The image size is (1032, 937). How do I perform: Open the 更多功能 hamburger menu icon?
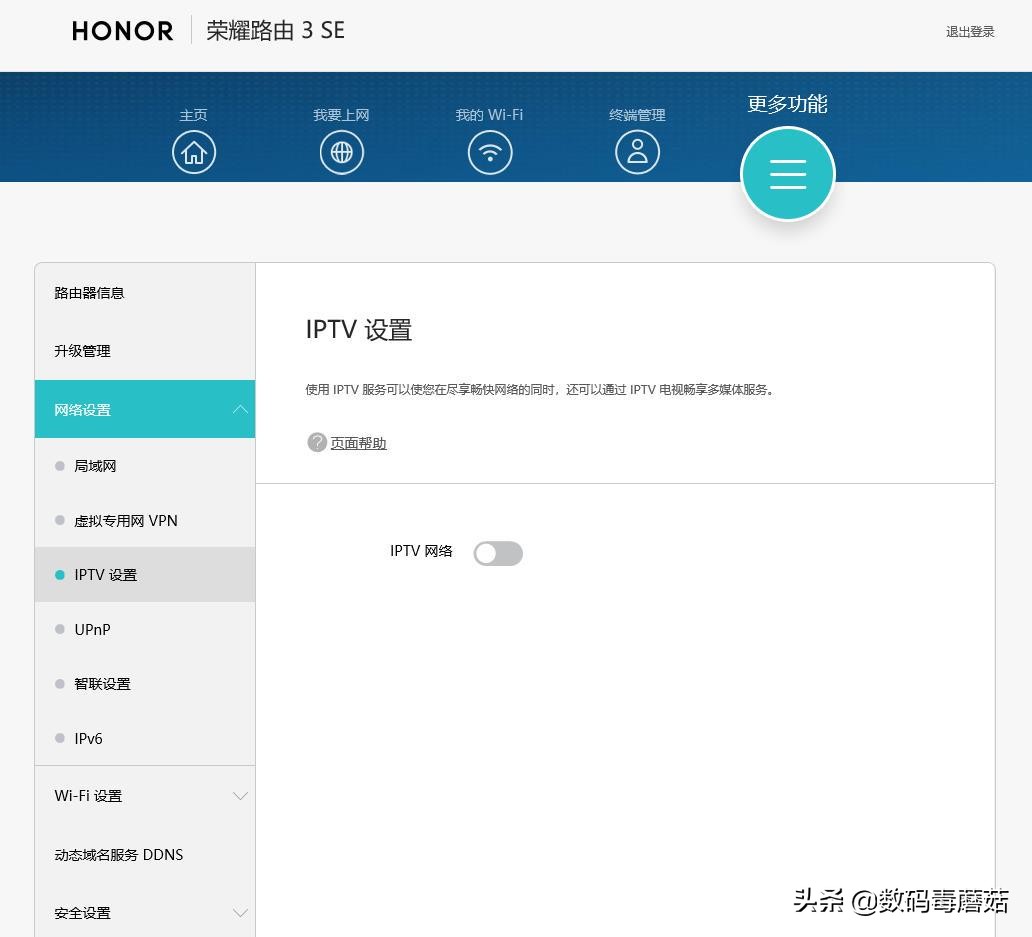point(787,174)
